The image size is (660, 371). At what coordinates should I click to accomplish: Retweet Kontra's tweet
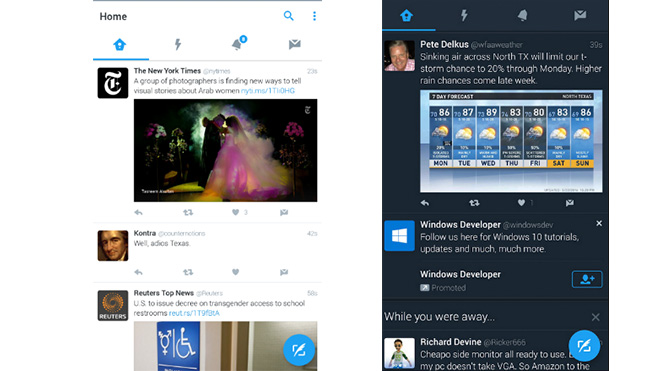[x=188, y=272]
